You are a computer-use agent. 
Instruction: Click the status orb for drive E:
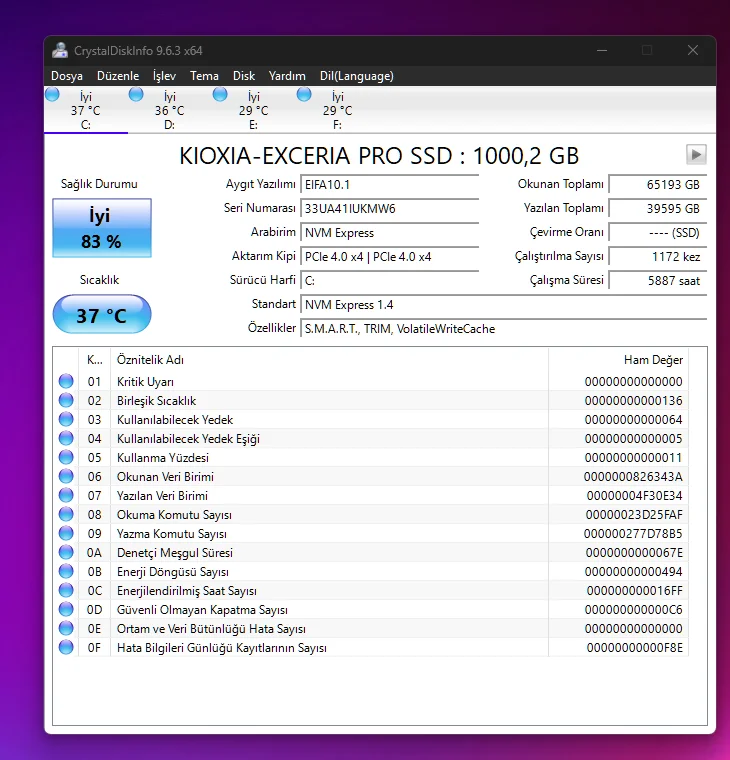220,94
